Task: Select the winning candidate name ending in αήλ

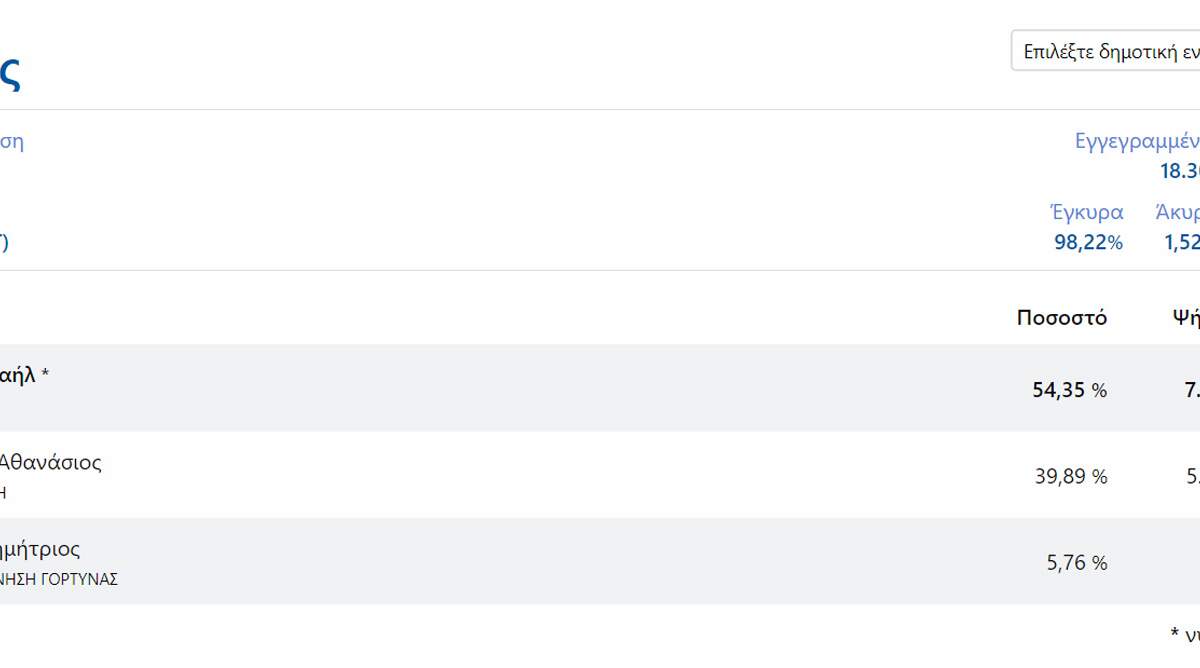Action: (18, 375)
